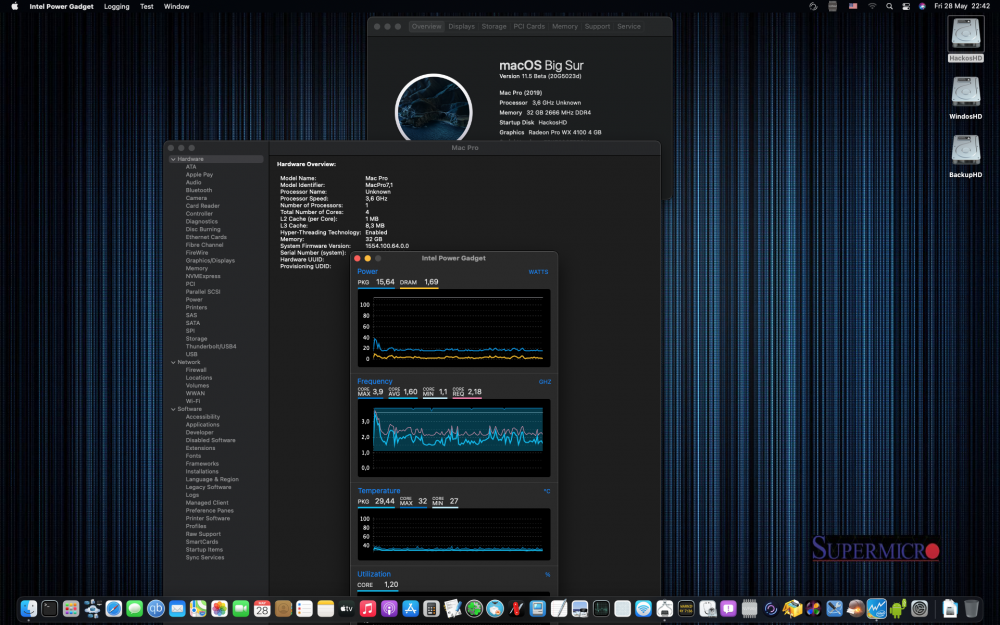
Task: Click the Temperature graph in Power Gadget
Action: point(454,534)
